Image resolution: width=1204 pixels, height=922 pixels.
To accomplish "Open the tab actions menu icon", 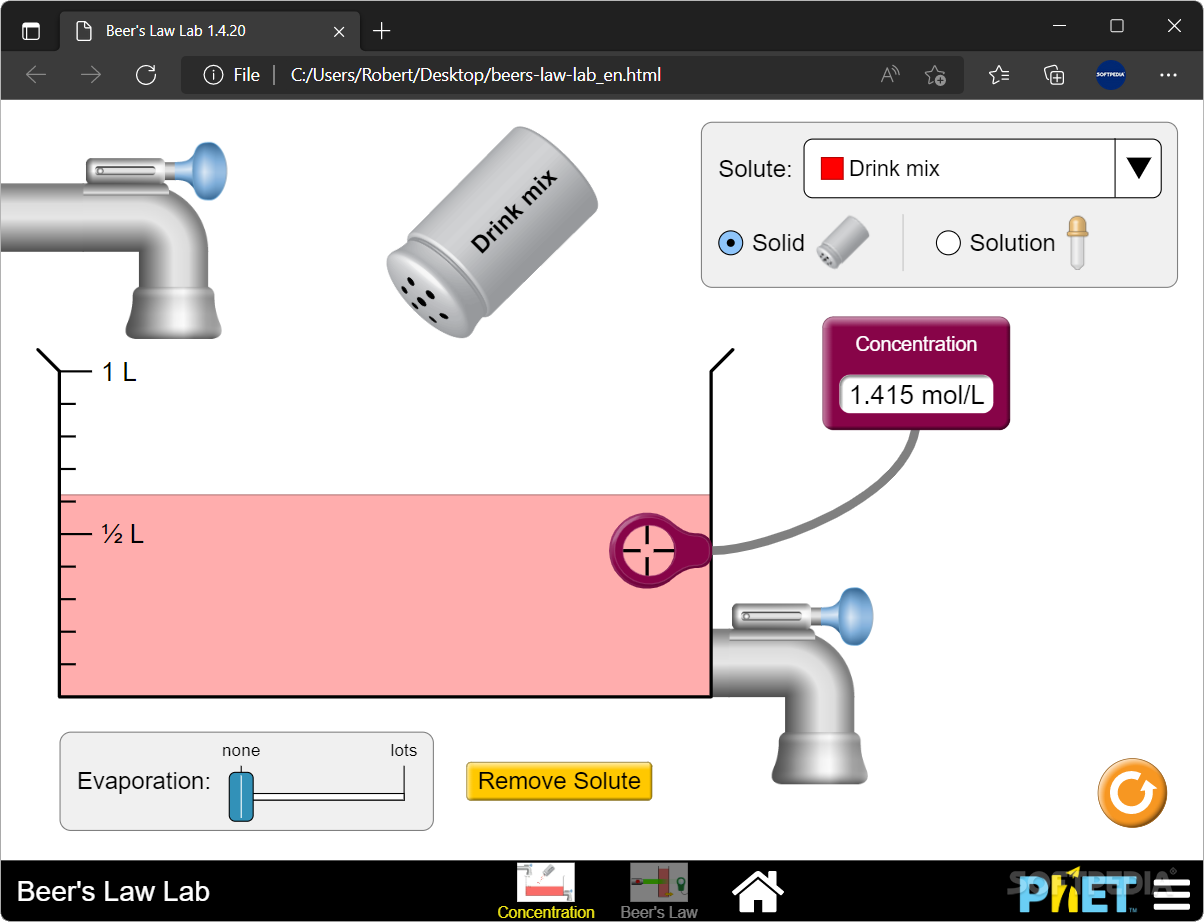I will [x=31, y=30].
